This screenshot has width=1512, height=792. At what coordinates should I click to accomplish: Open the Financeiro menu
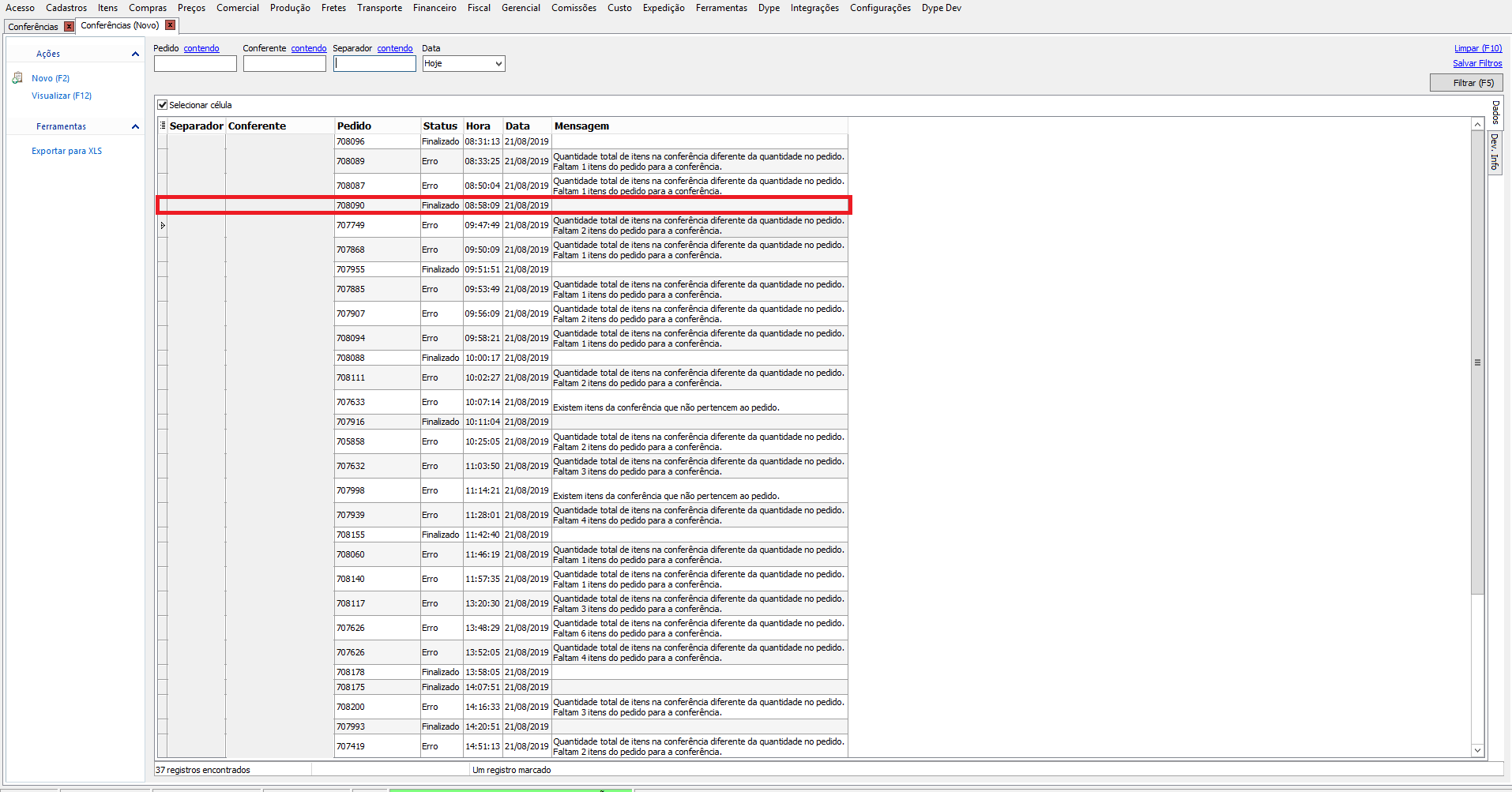pos(434,8)
